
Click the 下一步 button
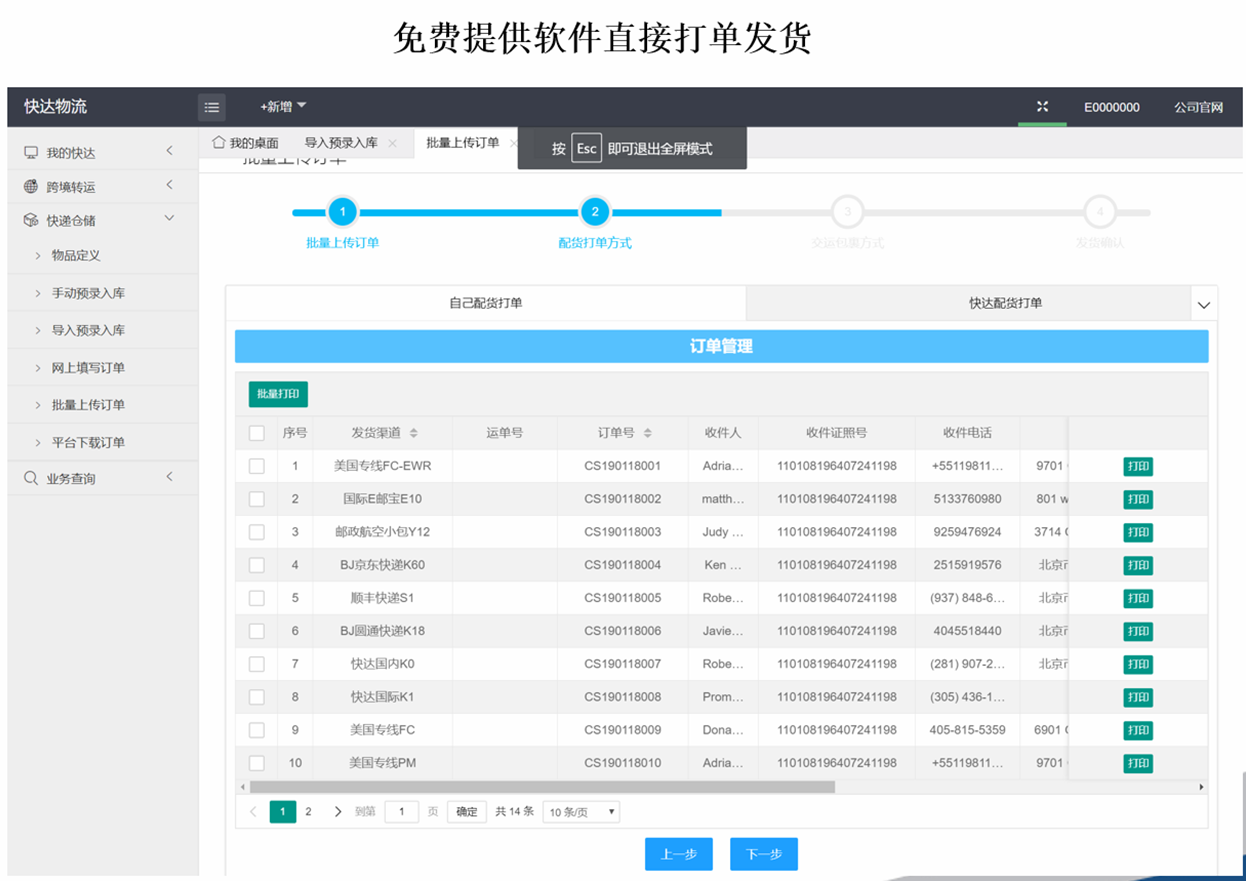coord(763,855)
